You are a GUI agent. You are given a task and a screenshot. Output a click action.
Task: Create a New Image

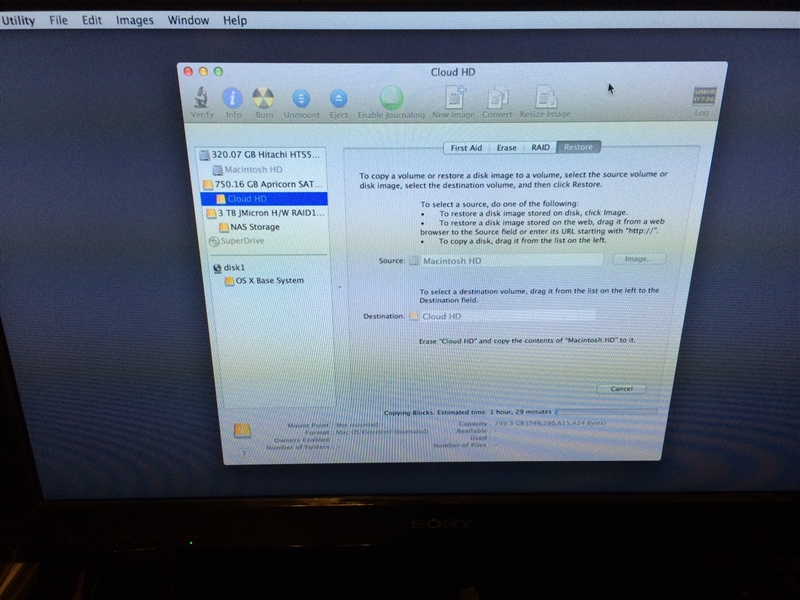coord(454,102)
